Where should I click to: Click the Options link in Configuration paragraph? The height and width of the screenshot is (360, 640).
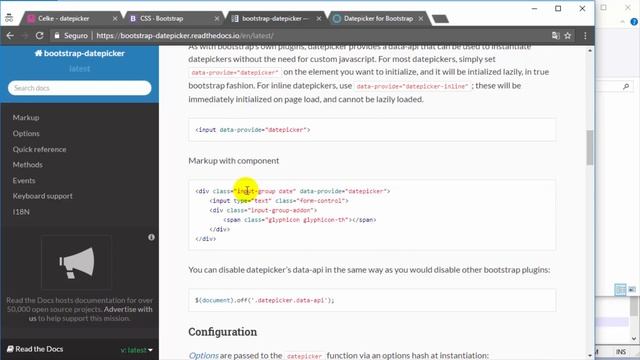[203, 356]
